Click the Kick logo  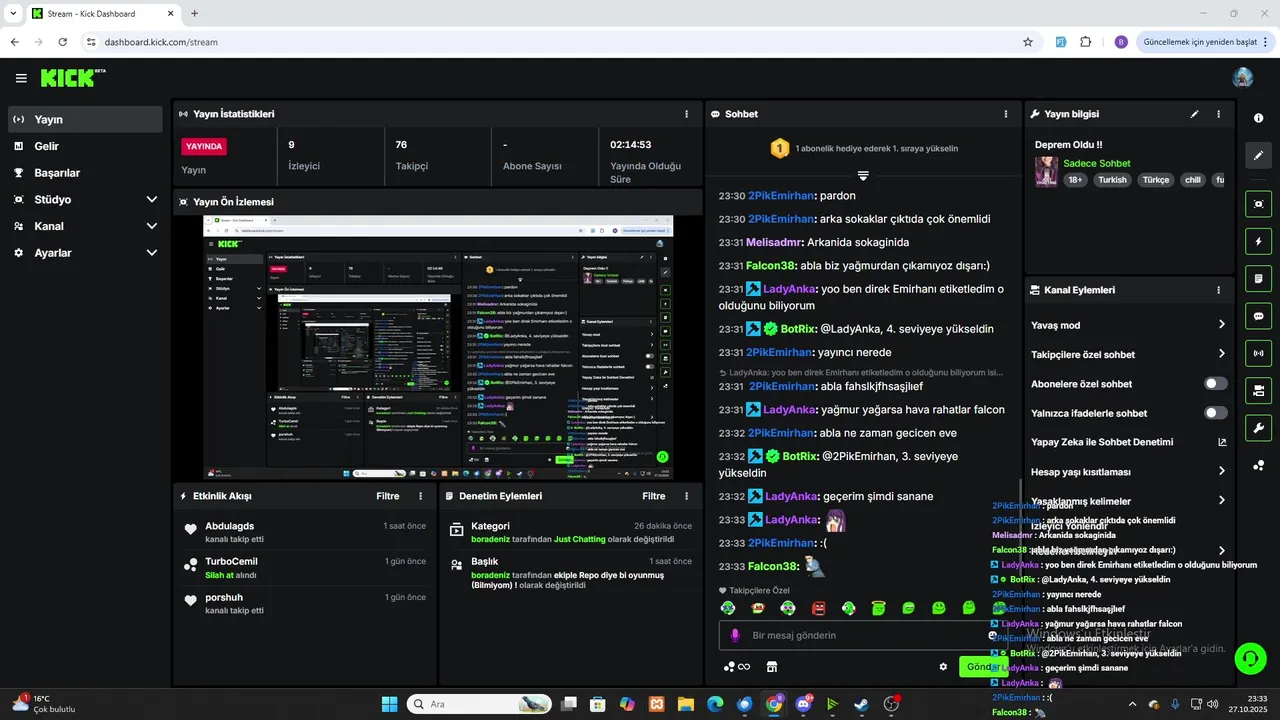pyautogui.click(x=73, y=78)
